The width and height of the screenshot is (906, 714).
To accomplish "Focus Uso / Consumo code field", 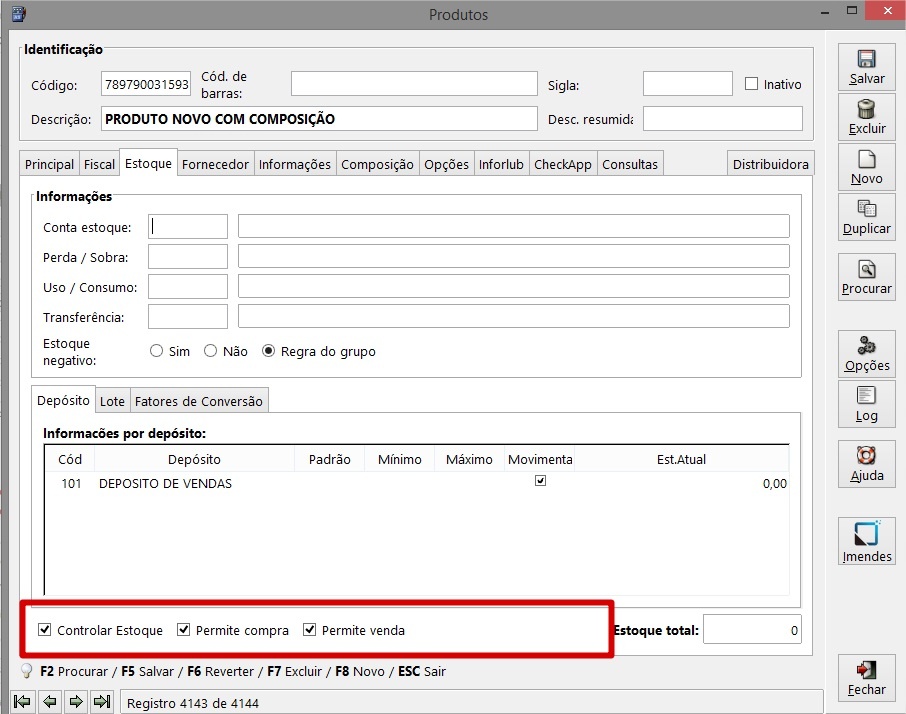I will pyautogui.click(x=188, y=287).
